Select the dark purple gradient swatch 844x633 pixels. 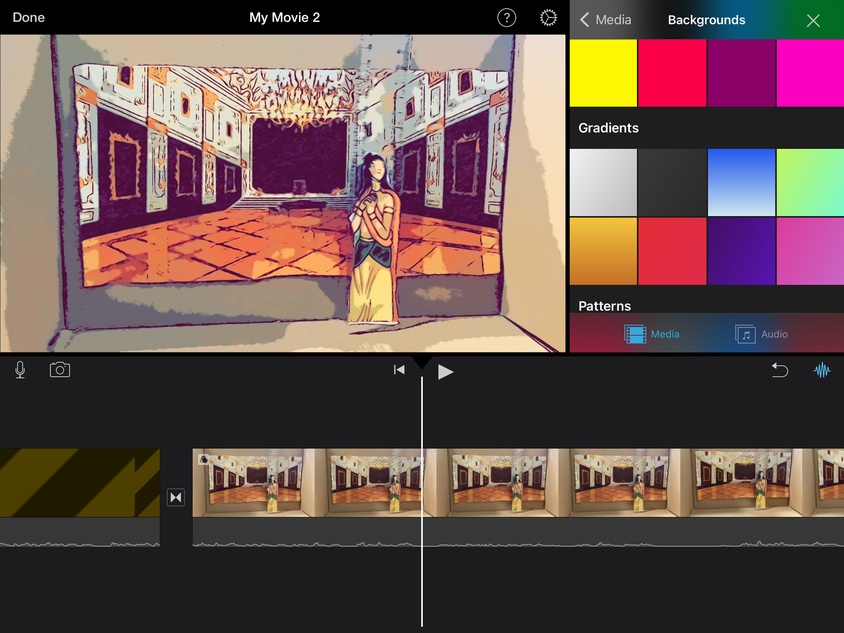click(741, 251)
